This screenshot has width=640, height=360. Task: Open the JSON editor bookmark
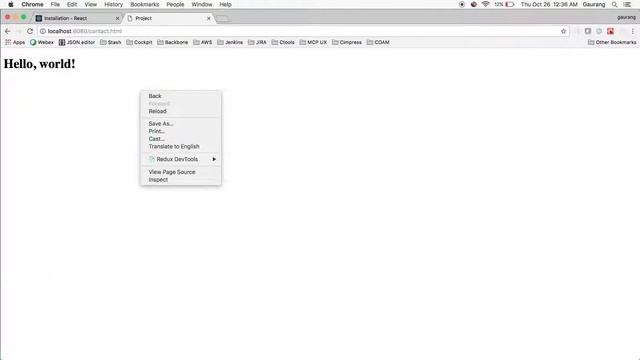[77, 42]
